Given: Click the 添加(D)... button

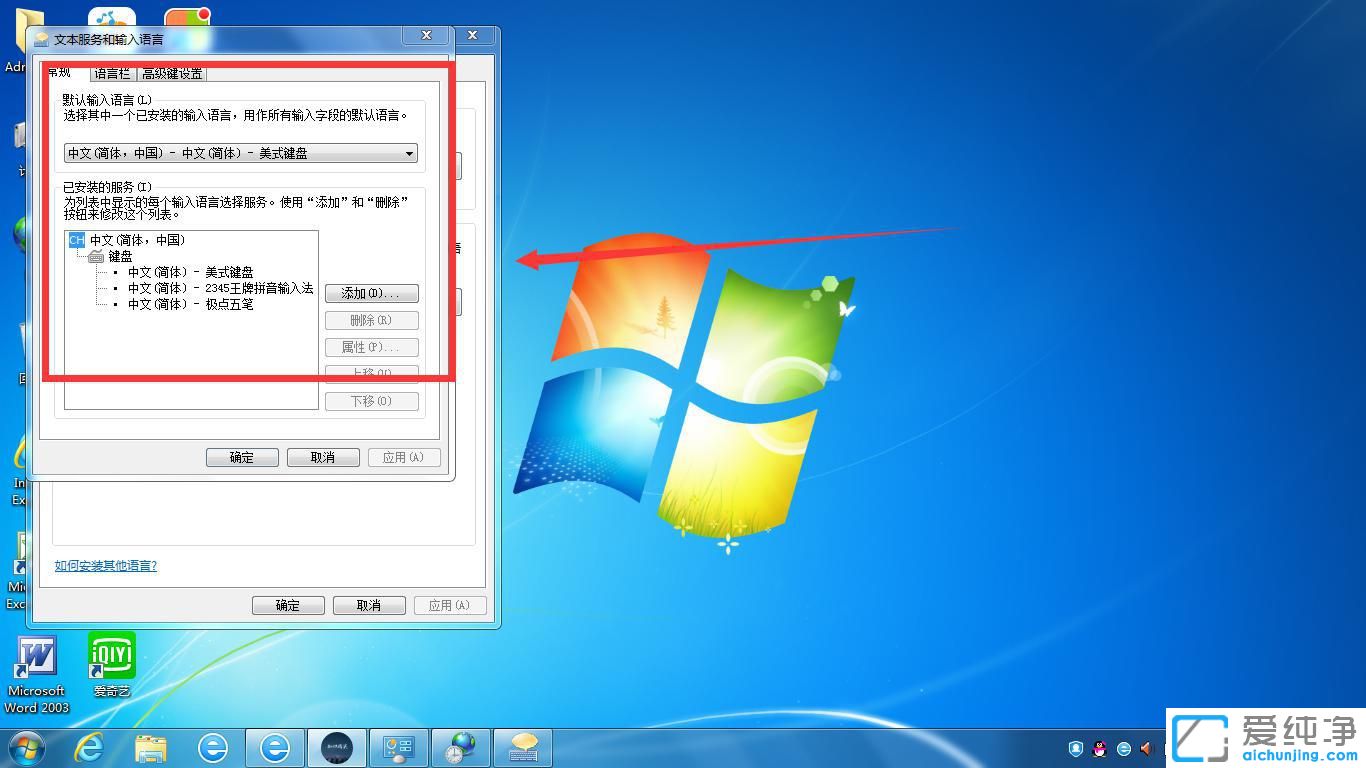Looking at the screenshot, I should (371, 293).
